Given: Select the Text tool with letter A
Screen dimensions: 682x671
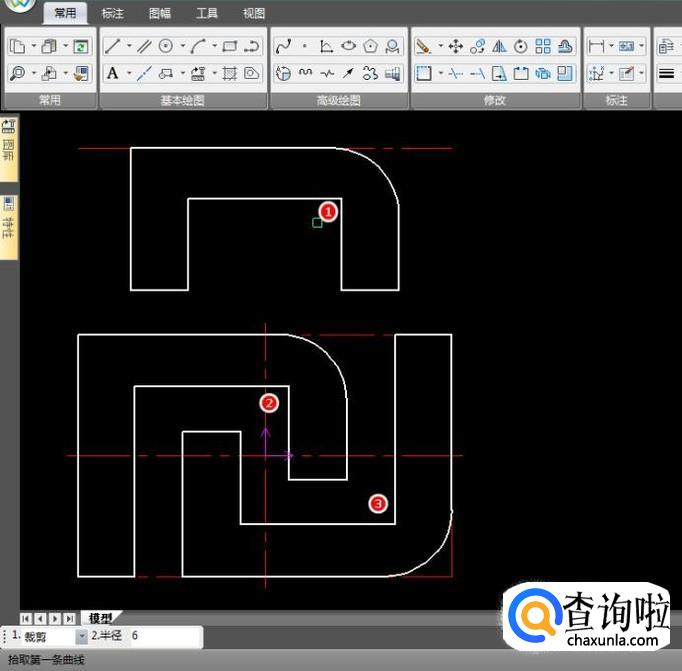Looking at the screenshot, I should 113,73.
